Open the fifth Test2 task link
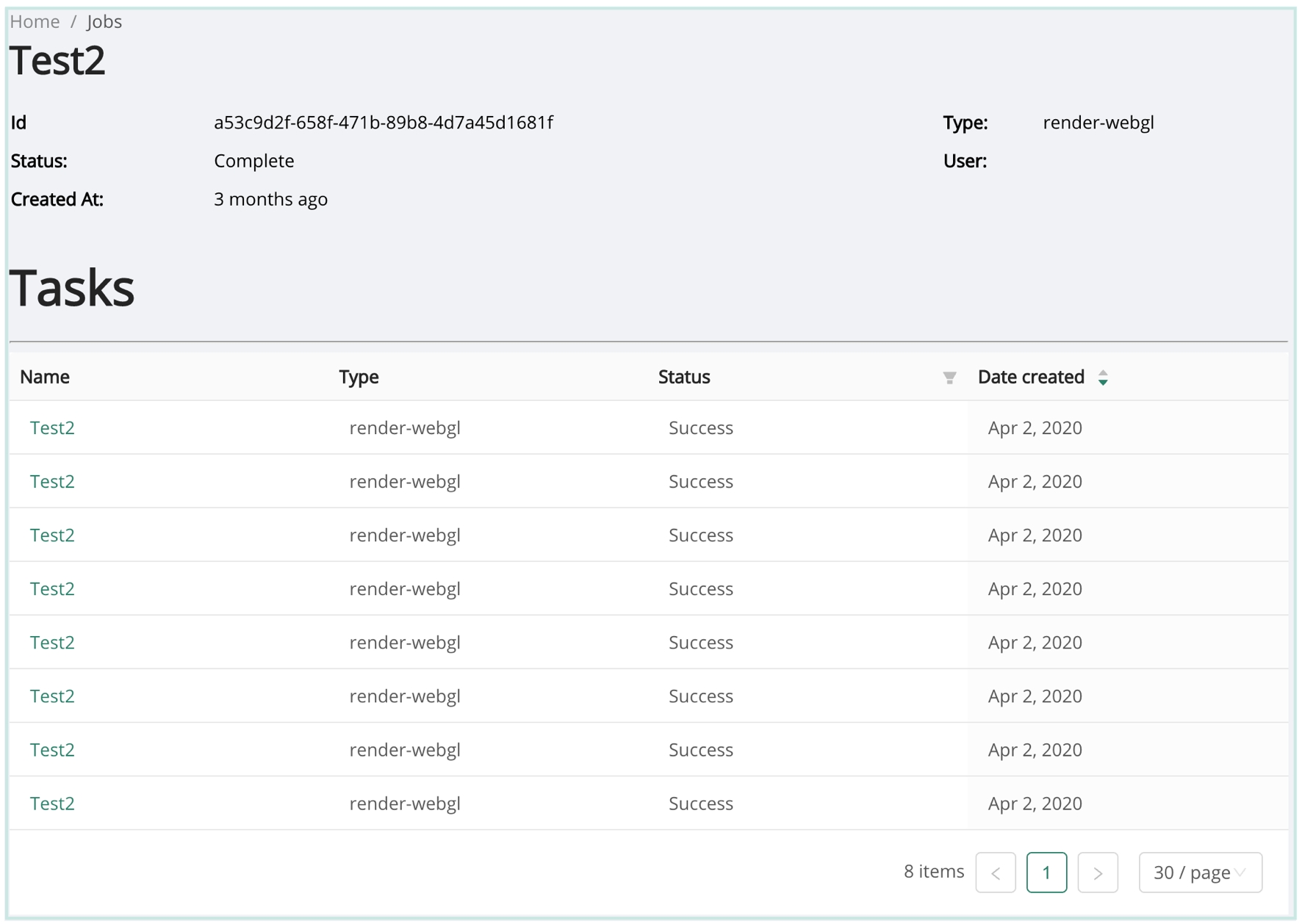 (x=52, y=643)
